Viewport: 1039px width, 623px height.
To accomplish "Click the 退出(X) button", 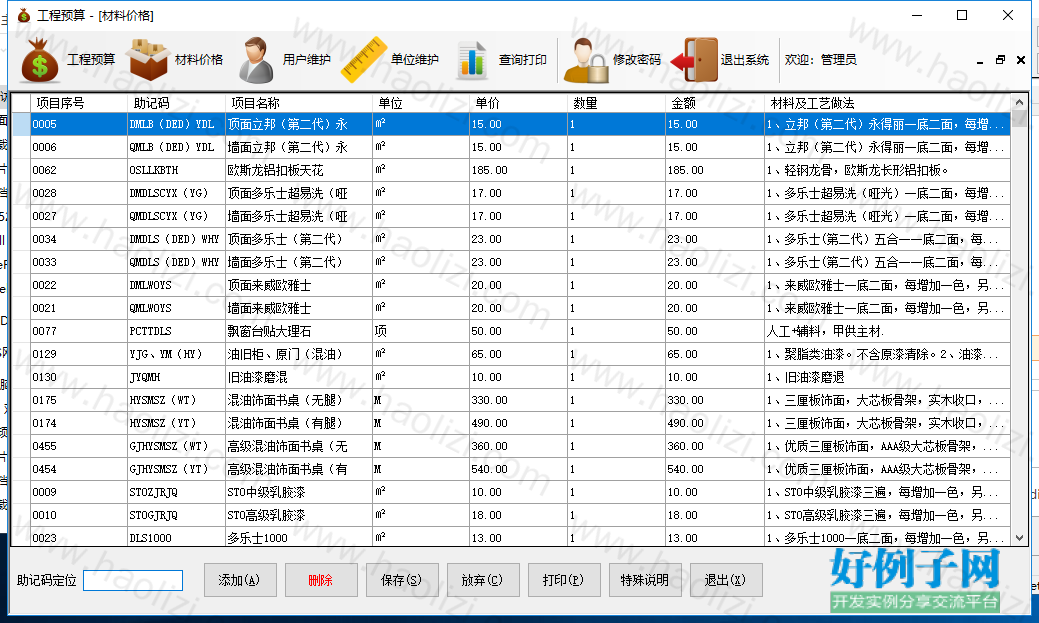I will 726,580.
